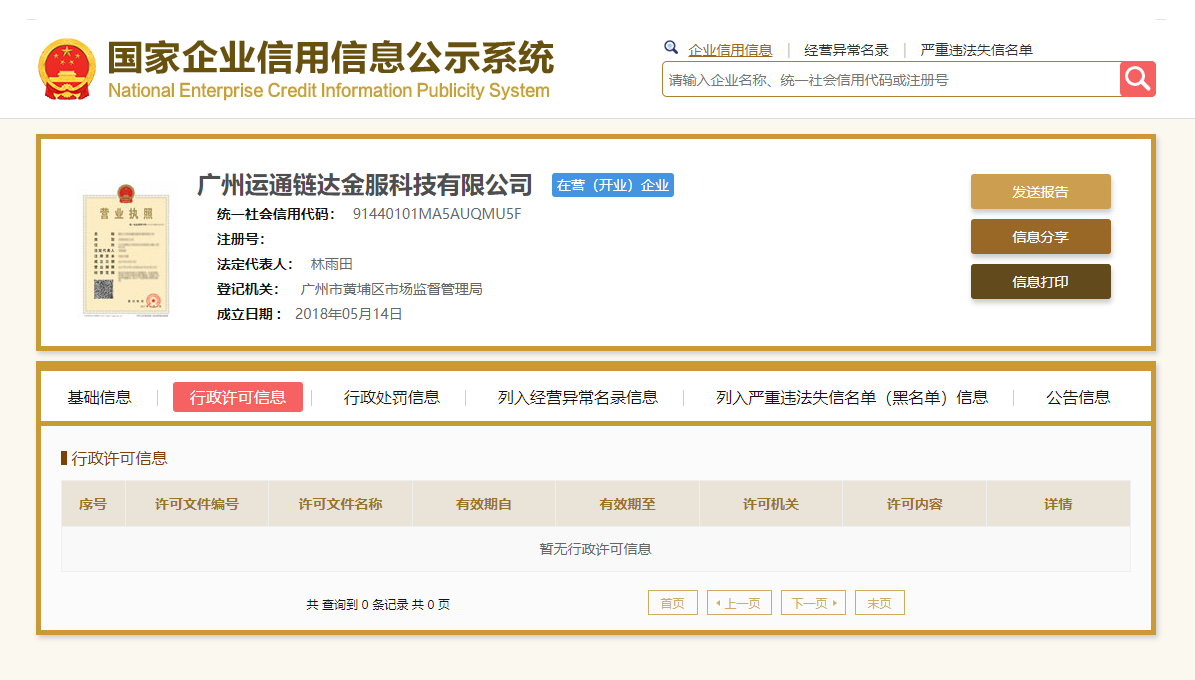Click the 许可机关 column header
Image resolution: width=1195 pixels, height=680 pixels.
coord(771,504)
